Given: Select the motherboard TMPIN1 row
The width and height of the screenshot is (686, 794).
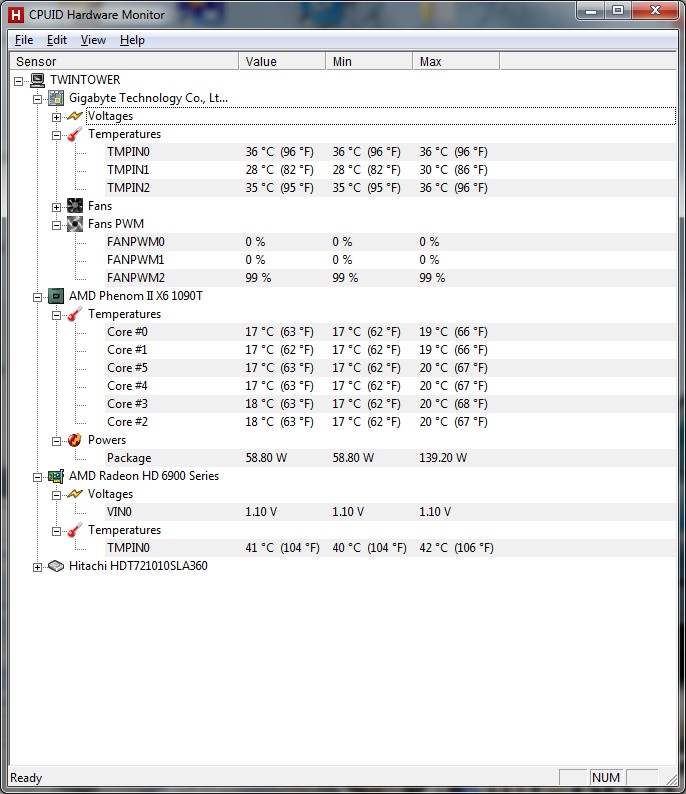Looking at the screenshot, I should (x=390, y=170).
